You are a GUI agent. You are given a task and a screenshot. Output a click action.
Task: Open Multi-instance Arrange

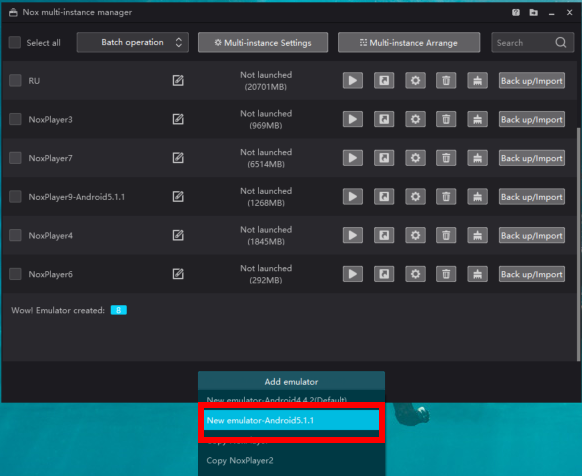click(409, 42)
